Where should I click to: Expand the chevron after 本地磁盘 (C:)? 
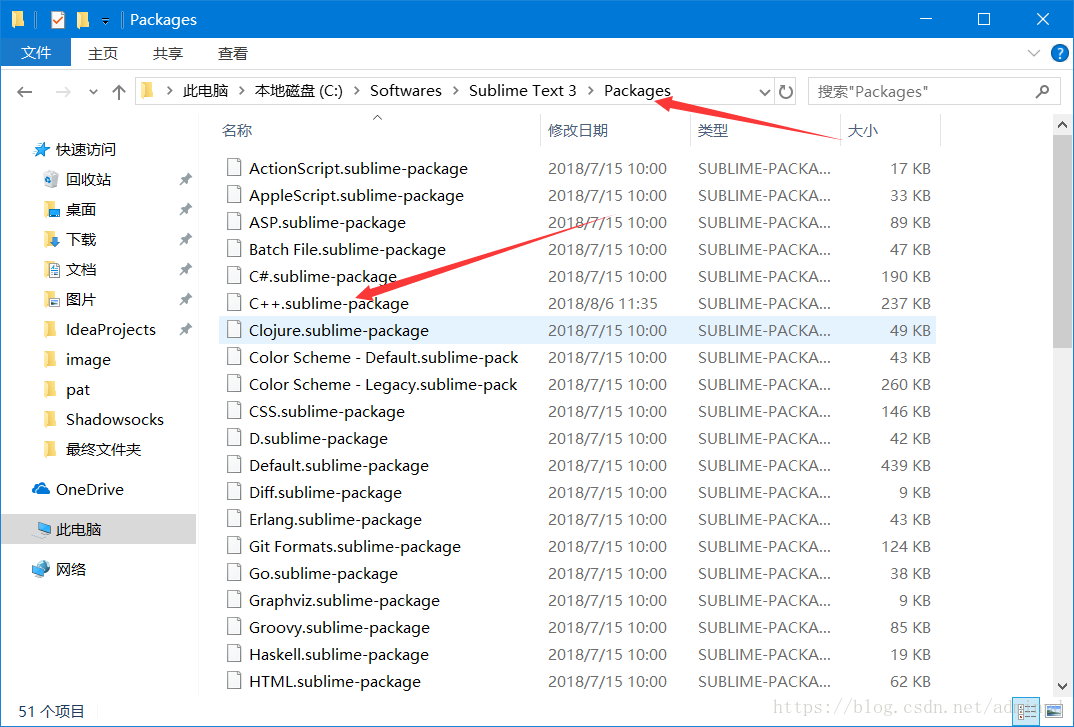(x=356, y=91)
